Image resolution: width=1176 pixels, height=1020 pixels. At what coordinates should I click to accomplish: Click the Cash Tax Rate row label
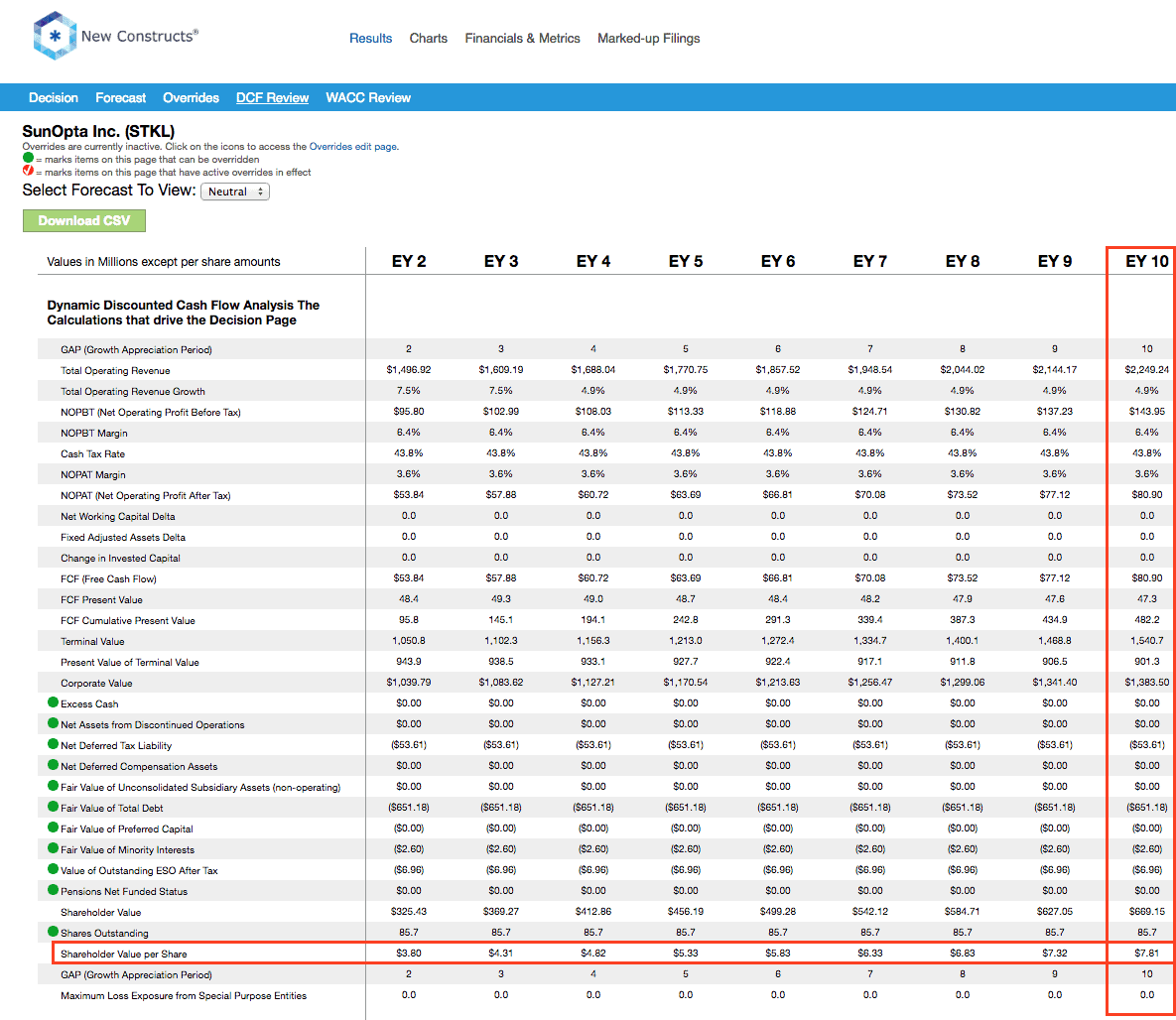coord(93,453)
